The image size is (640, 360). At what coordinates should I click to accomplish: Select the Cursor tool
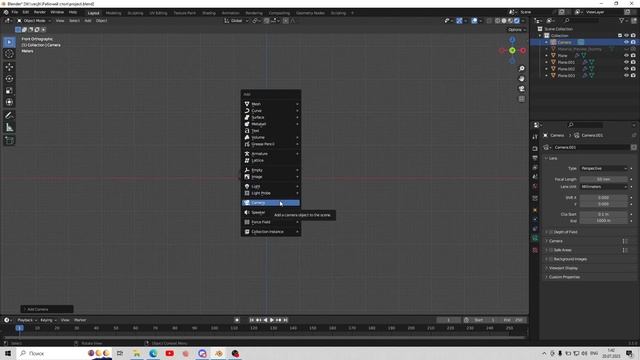tap(9, 54)
